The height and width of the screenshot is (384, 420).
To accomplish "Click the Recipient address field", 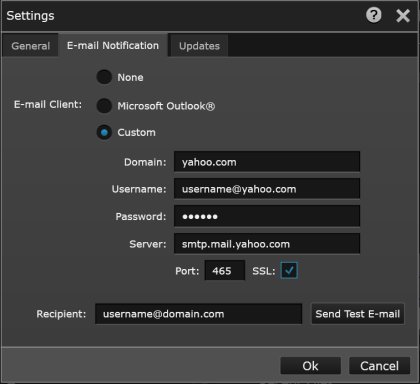I will (199, 314).
